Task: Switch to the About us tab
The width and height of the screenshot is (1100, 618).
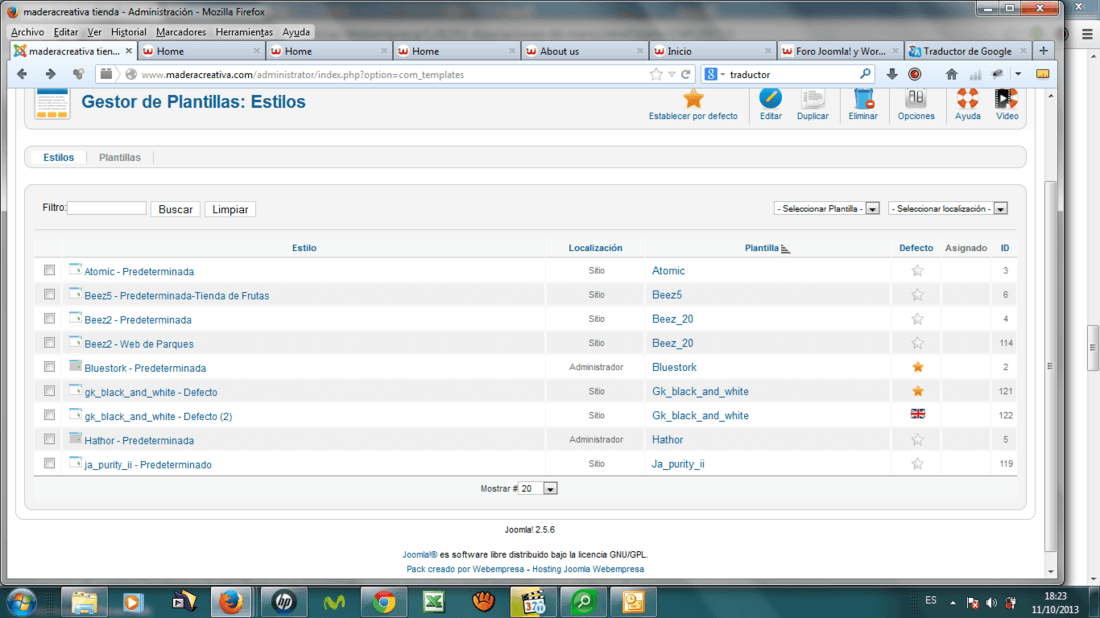Action: click(x=584, y=51)
